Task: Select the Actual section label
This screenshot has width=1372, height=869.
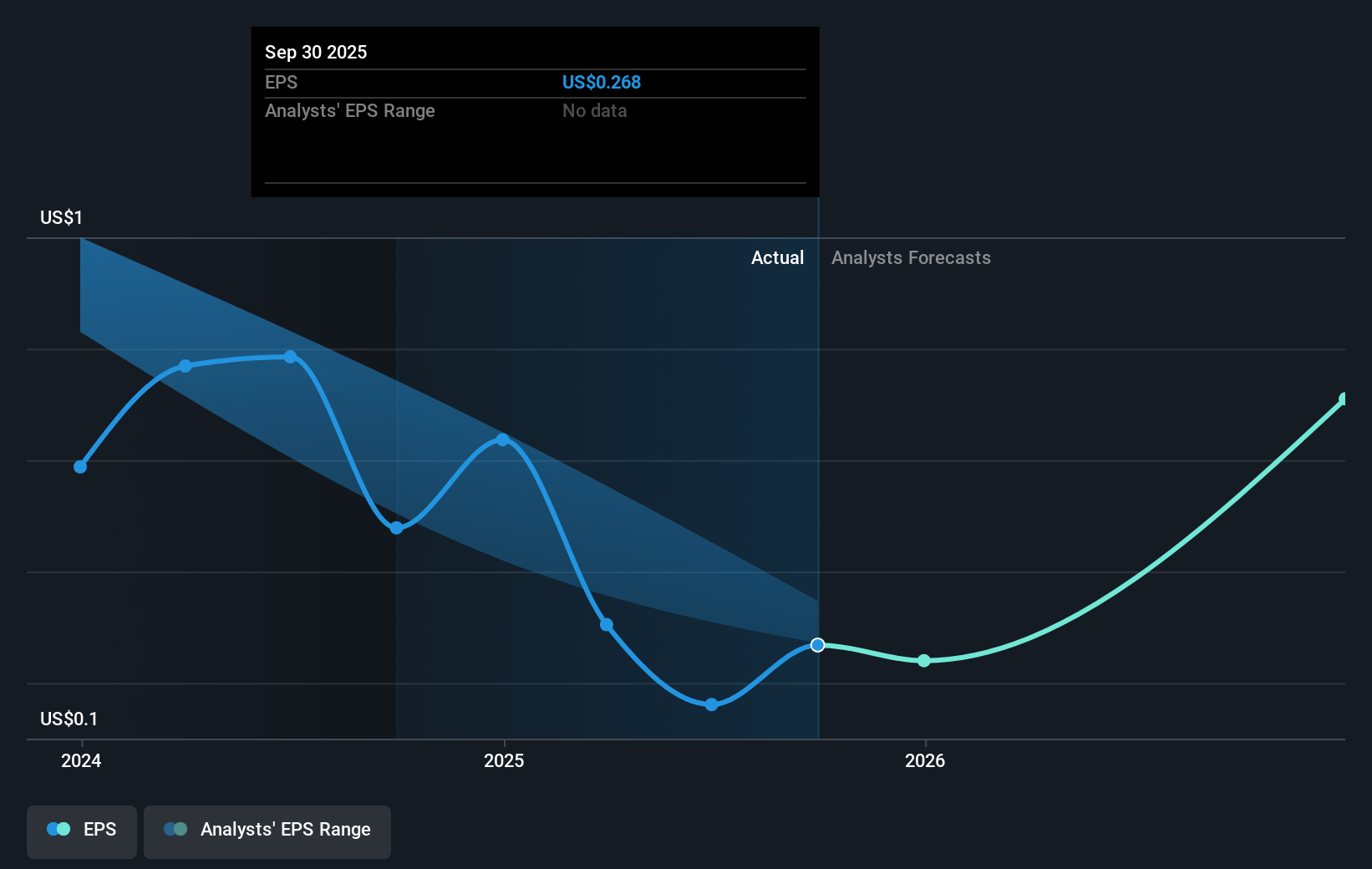Action: 777,258
